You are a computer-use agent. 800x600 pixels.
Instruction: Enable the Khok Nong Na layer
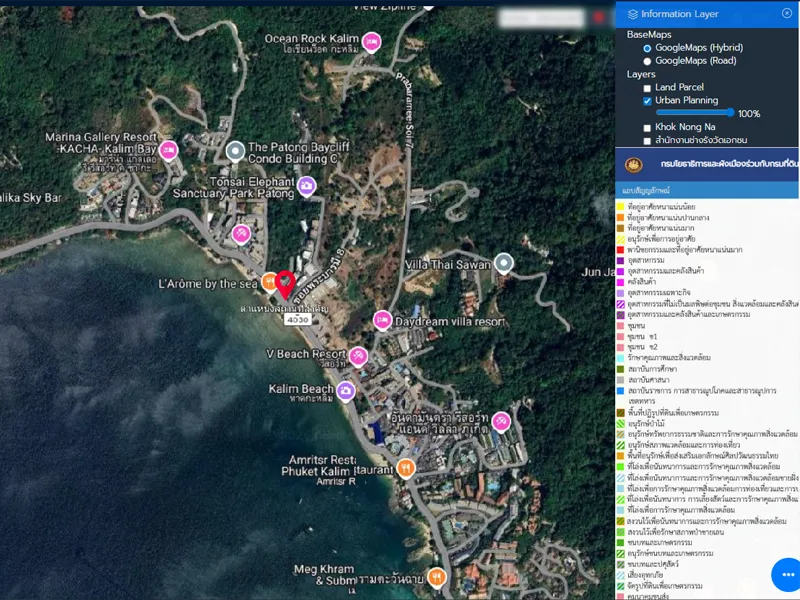647,128
